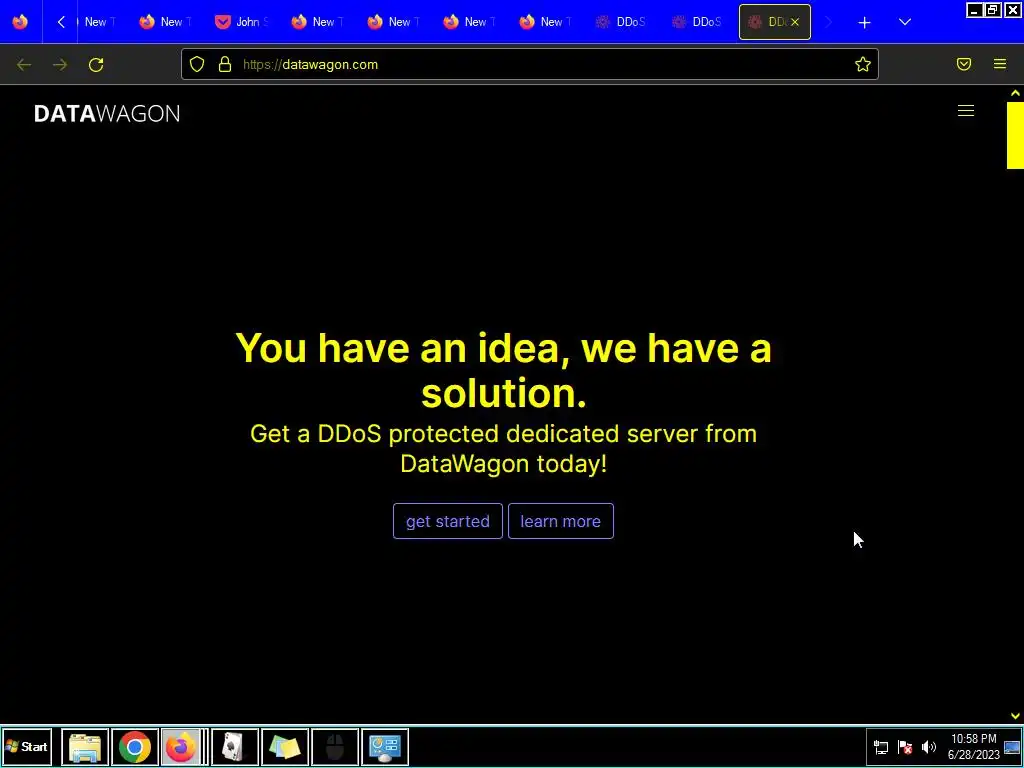Viewport: 1024px width, 768px height.
Task: Click the learn more button
Action: tap(560, 521)
